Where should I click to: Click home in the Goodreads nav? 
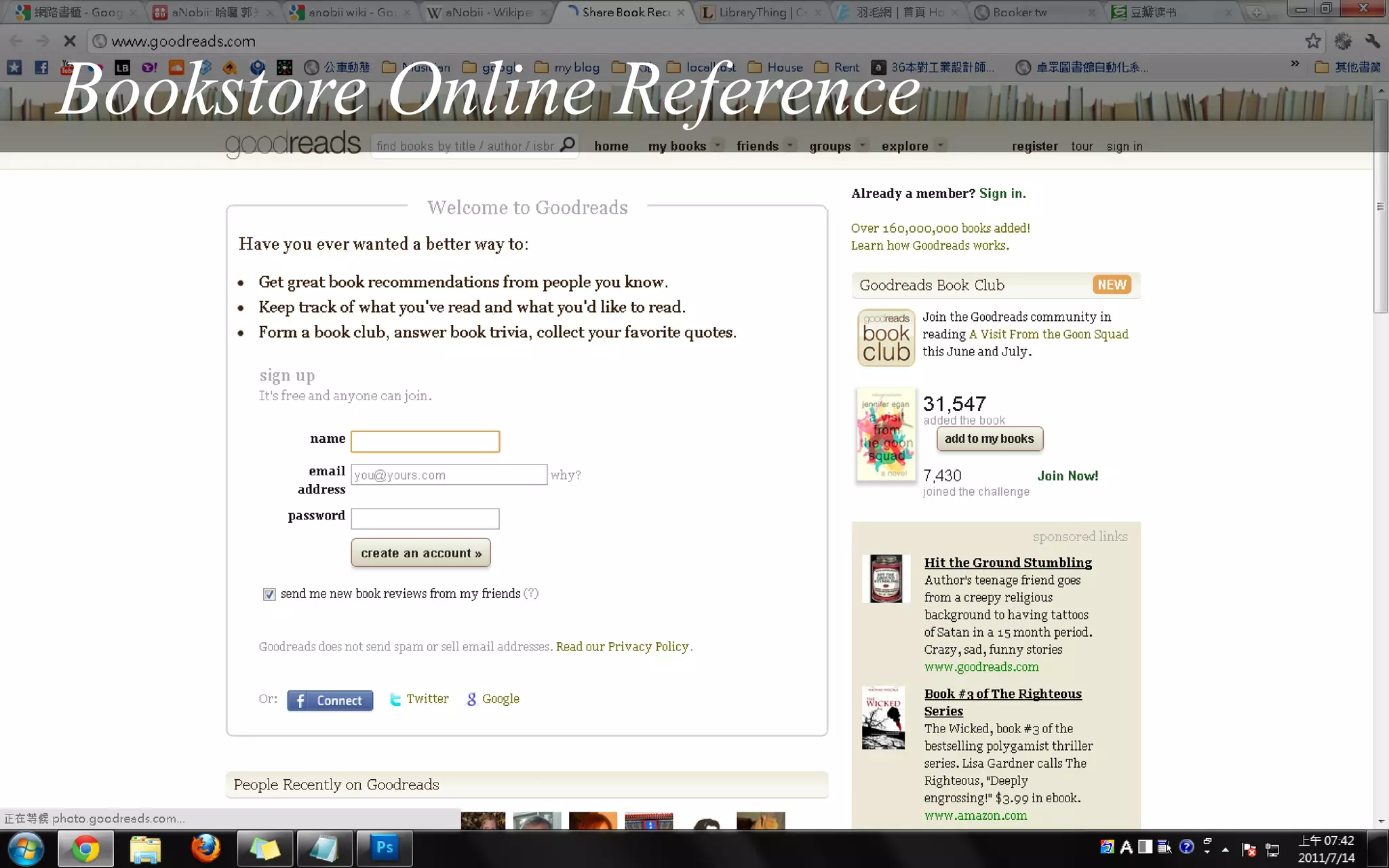coord(611,146)
